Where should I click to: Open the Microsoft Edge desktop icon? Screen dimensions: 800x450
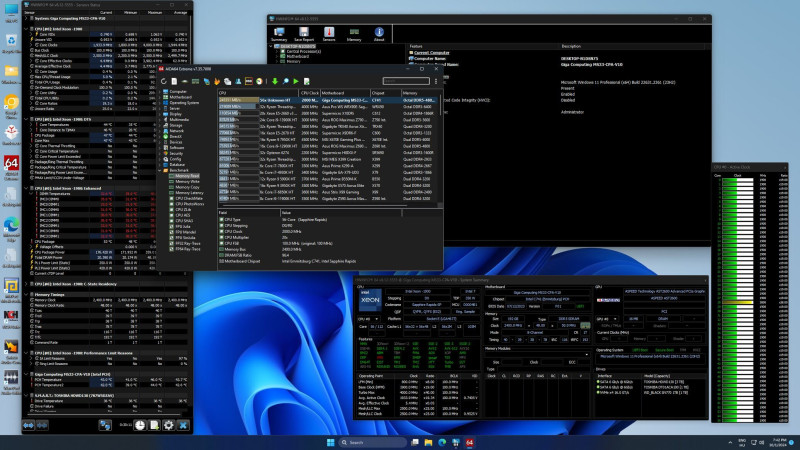tap(11, 229)
